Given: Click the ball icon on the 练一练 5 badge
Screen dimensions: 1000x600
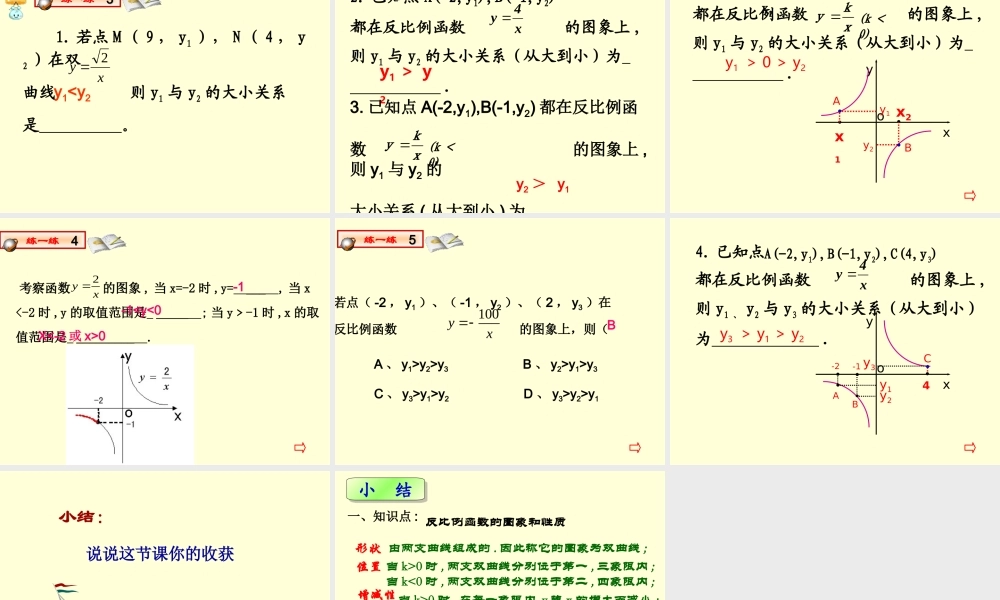Looking at the screenshot, I should pos(348,244).
